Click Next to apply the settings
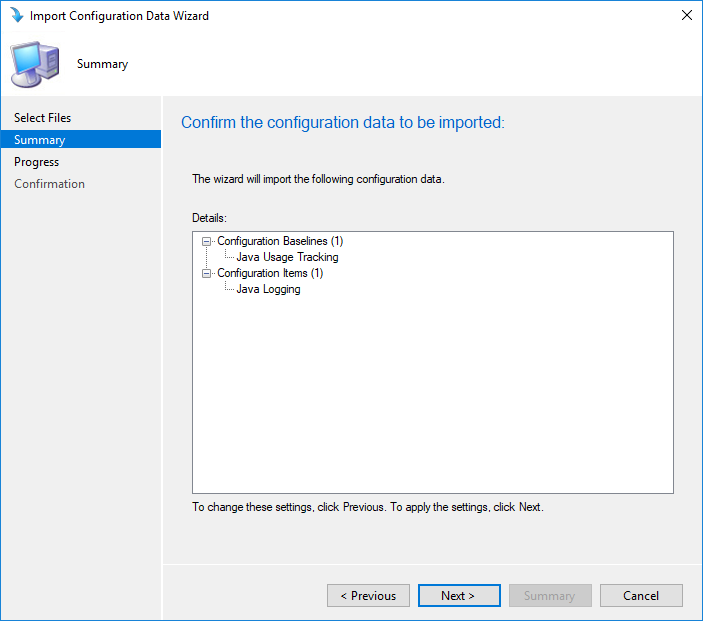Screen dimensions: 703x621 pyautogui.click(x=459, y=595)
